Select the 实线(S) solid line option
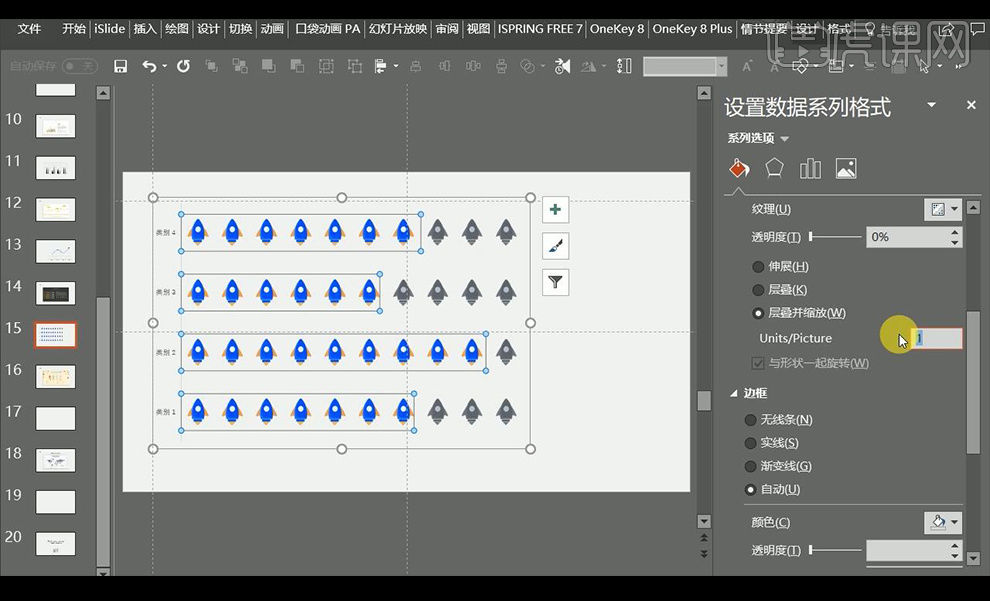990x601 pixels. click(751, 443)
